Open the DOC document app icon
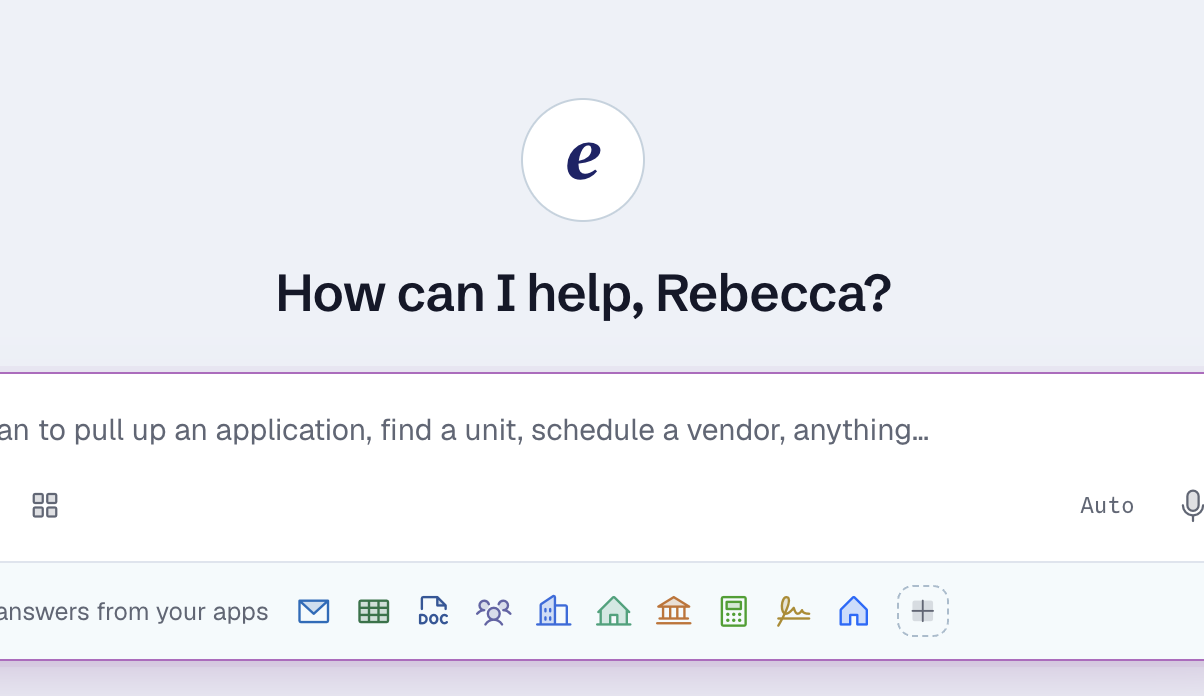Image resolution: width=1204 pixels, height=696 pixels. [x=433, y=611]
